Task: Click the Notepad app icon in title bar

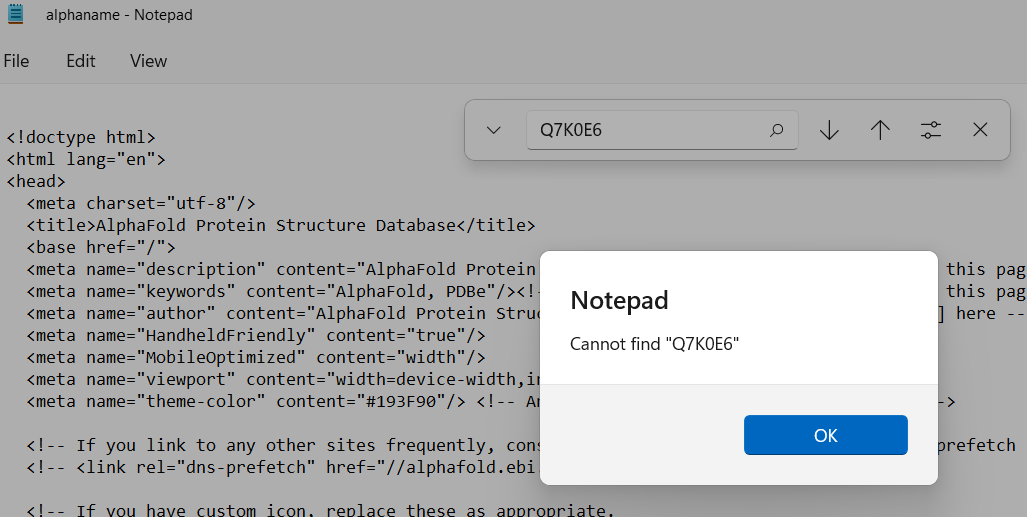Action: (15, 14)
